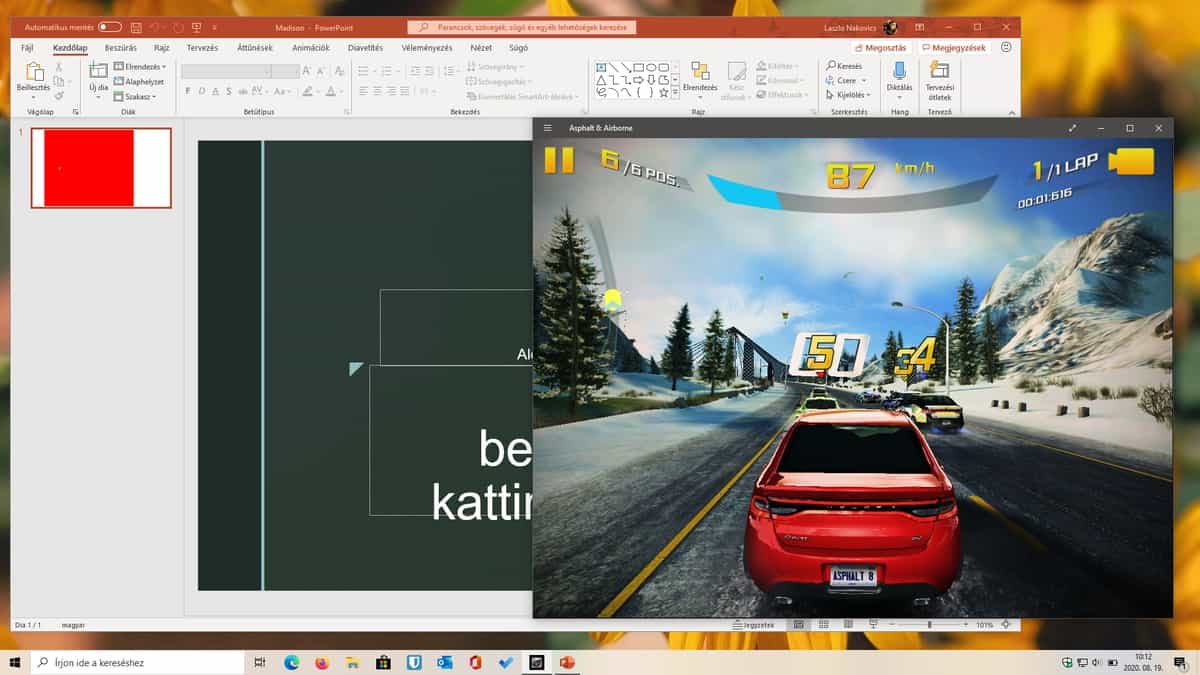
Task: Expand the Szakasz dropdown
Action: (135, 97)
